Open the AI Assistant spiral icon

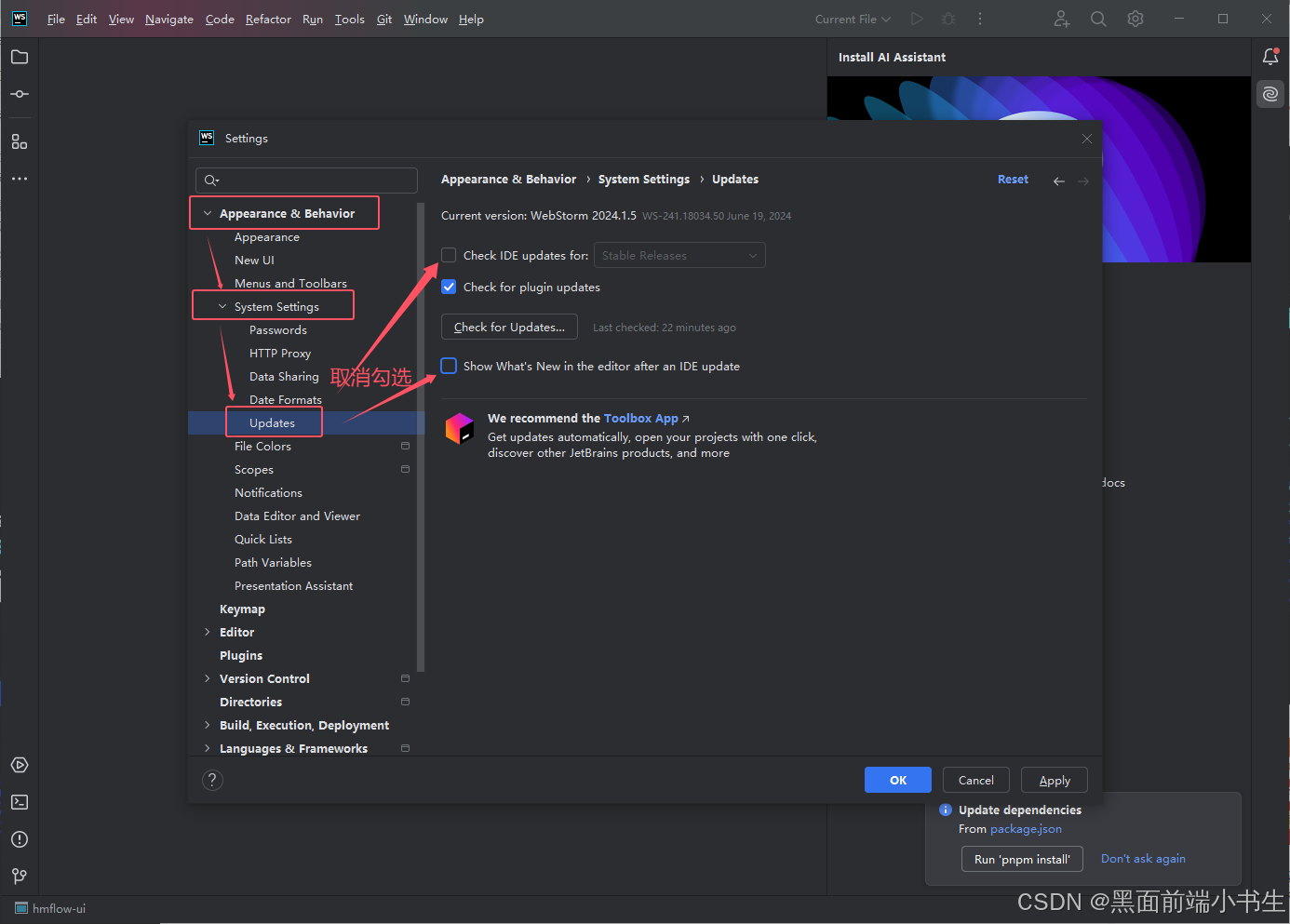(1270, 94)
